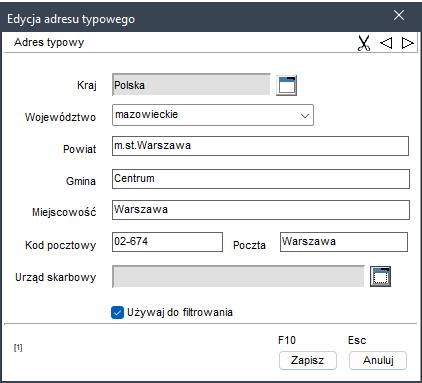This screenshot has width=422, height=383.
Task: Click the Miejscowość input field
Action: click(261, 210)
